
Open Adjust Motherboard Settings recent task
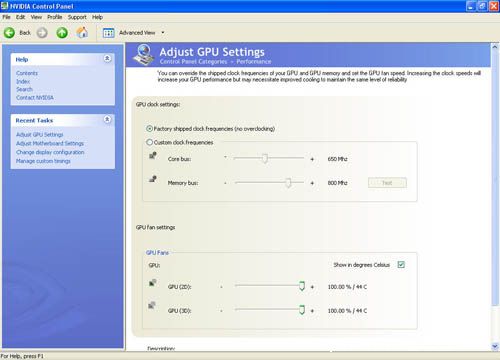pyautogui.click(x=50, y=143)
